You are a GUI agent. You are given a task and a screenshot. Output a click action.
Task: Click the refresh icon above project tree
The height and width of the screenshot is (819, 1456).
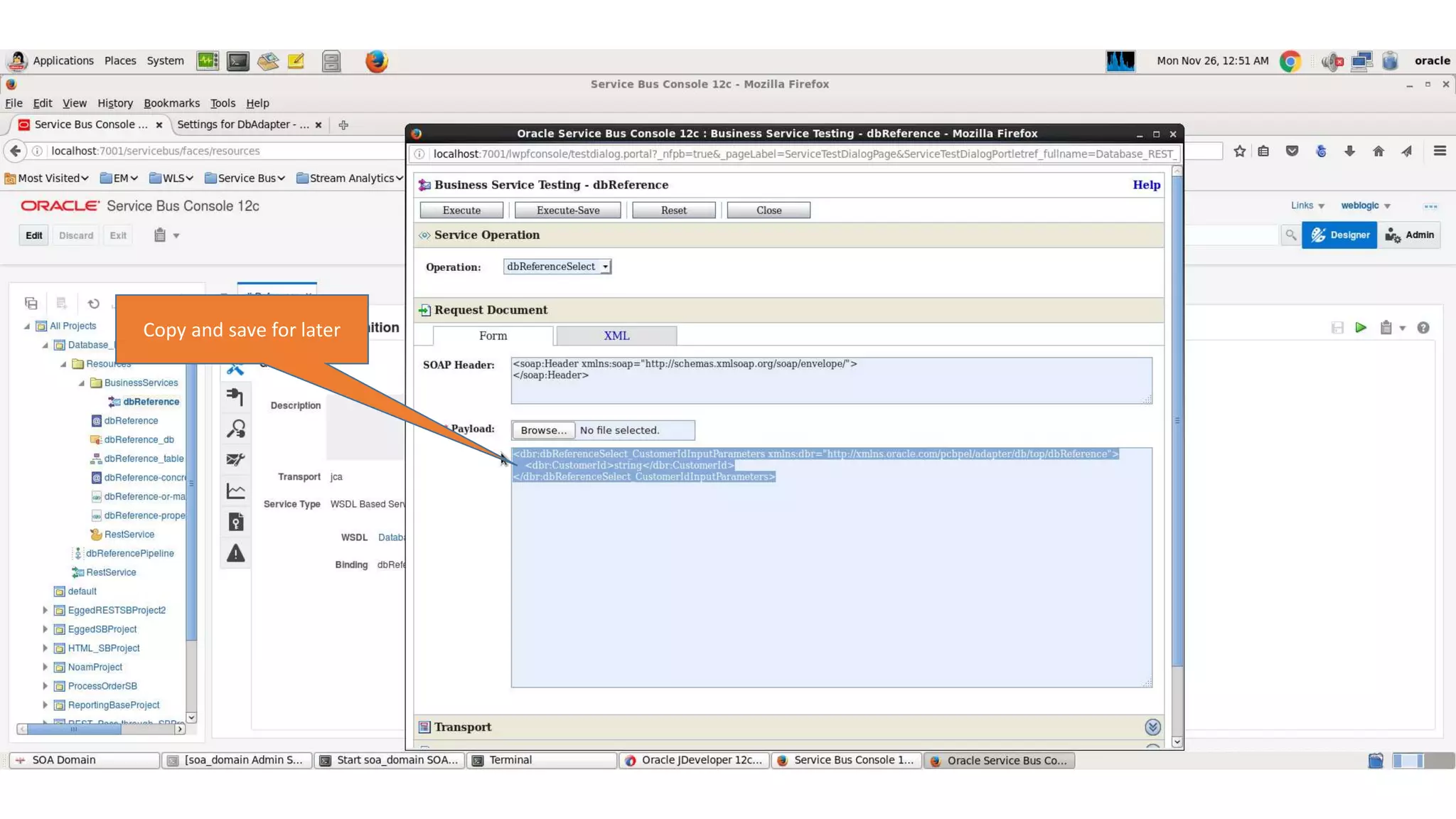pos(93,304)
